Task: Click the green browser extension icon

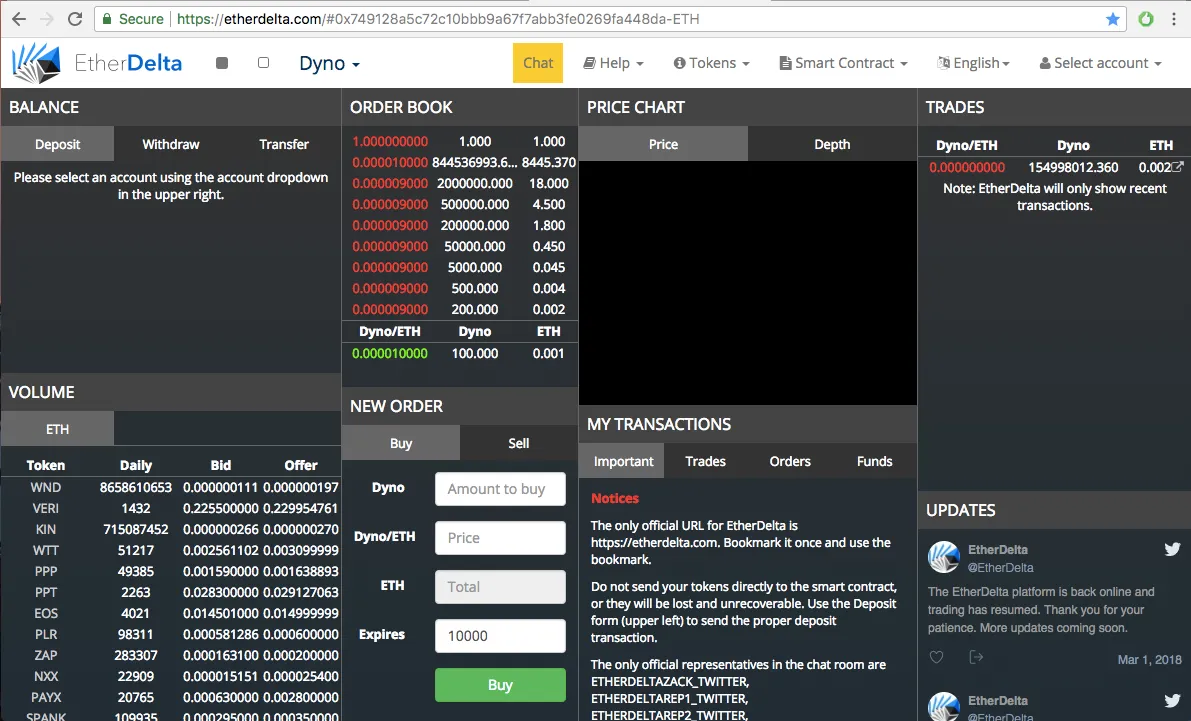Action: point(1146,19)
